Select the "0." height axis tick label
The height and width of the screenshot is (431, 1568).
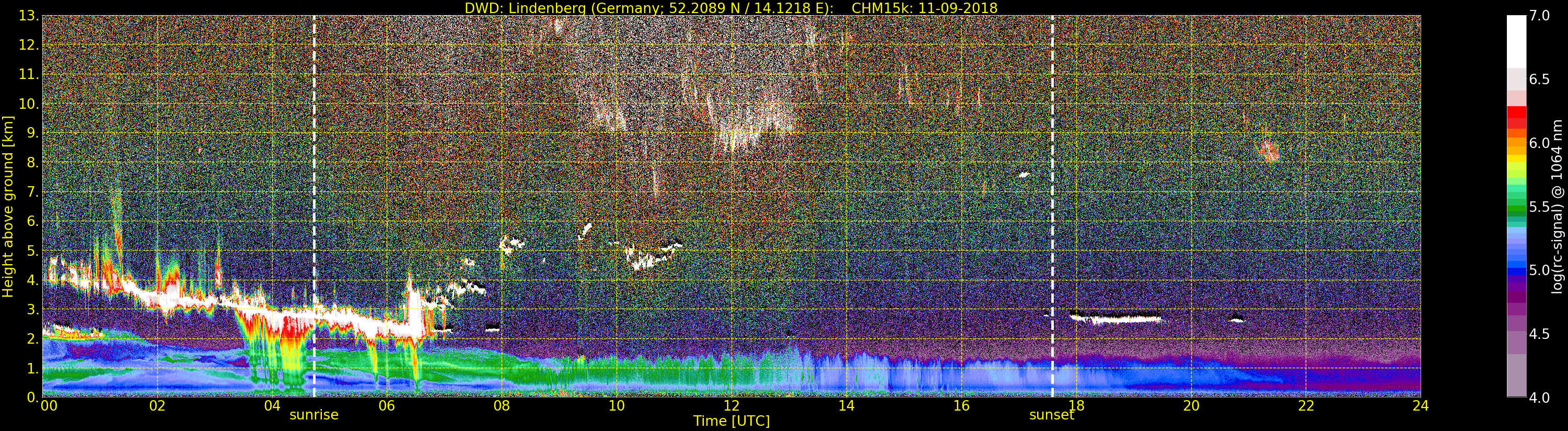tap(32, 397)
